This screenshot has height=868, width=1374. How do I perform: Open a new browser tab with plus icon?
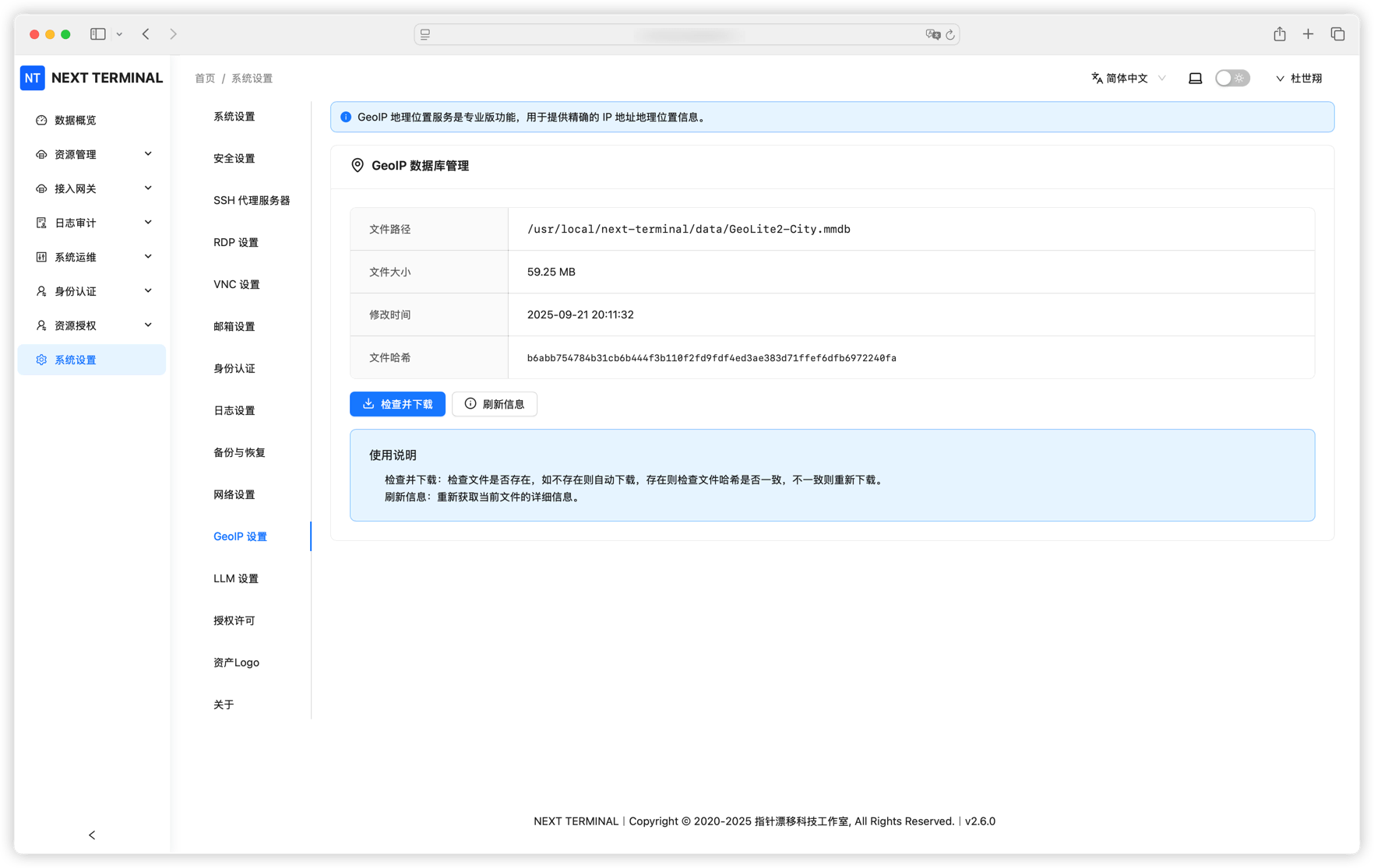pos(1309,34)
